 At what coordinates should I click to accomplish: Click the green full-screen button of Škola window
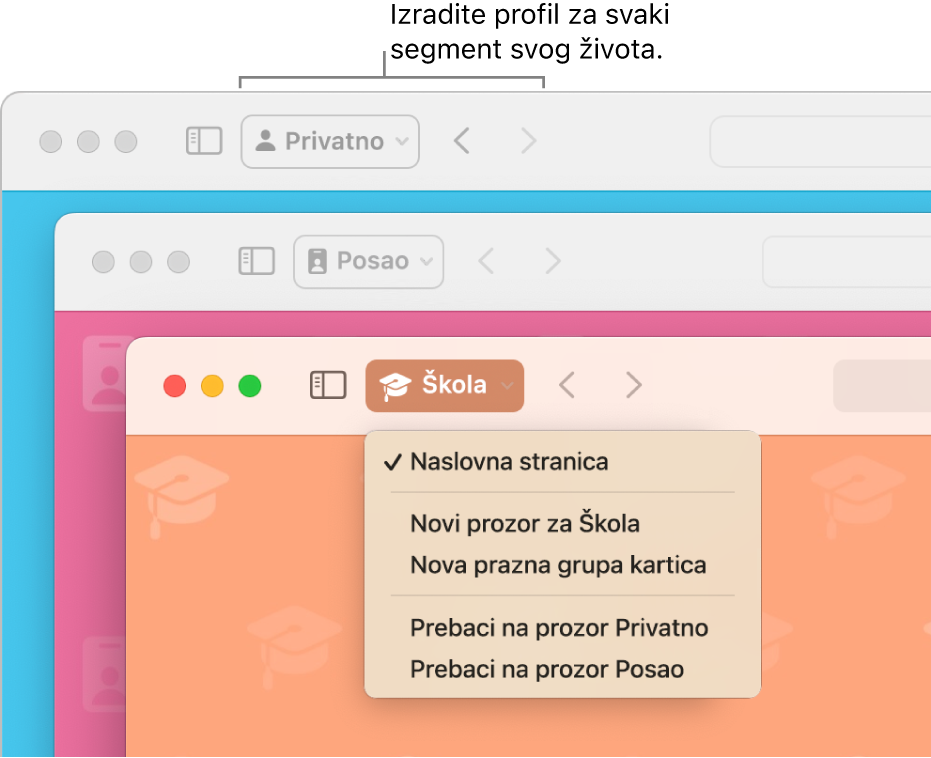(x=249, y=385)
